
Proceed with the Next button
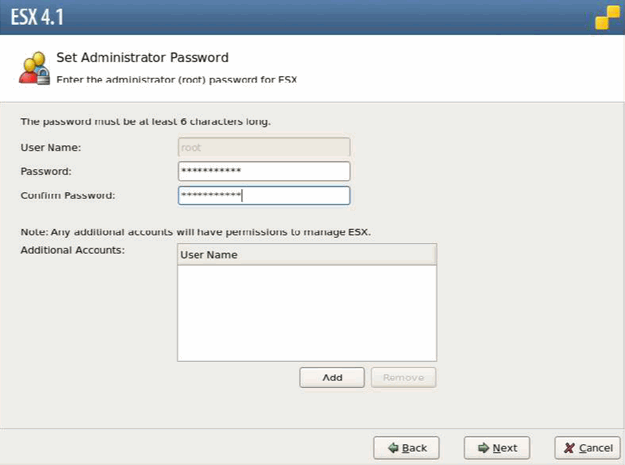click(497, 448)
